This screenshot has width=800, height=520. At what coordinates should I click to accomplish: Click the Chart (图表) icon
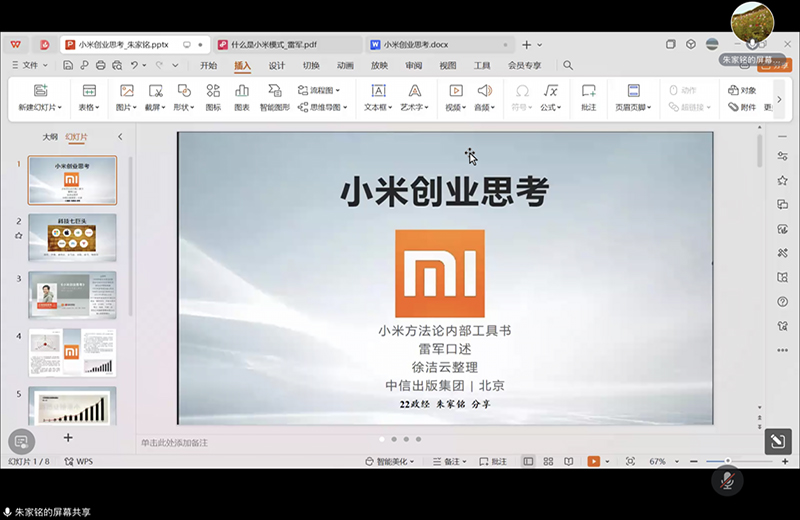click(x=242, y=91)
